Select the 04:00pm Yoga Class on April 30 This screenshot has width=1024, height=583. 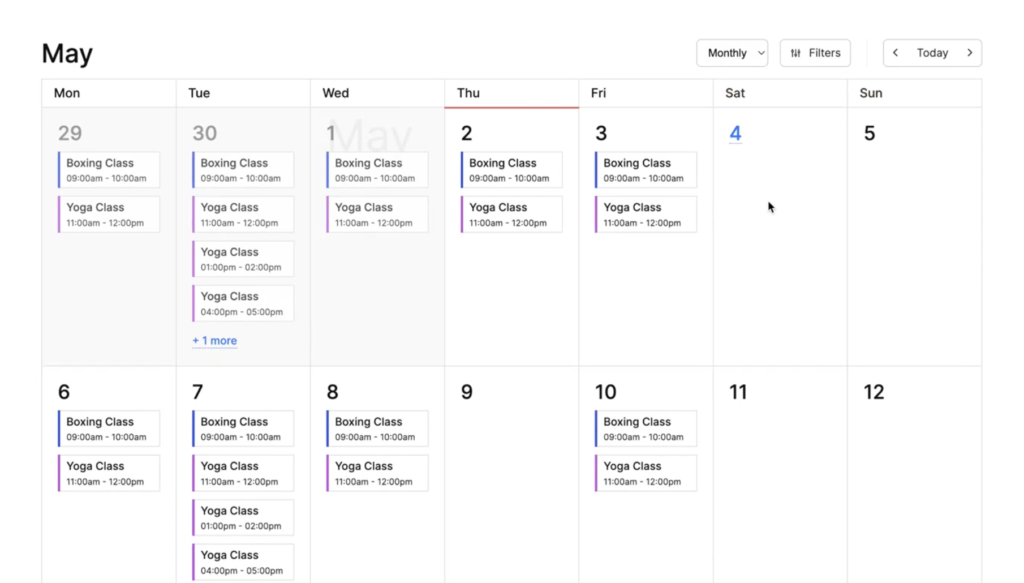[x=243, y=303]
